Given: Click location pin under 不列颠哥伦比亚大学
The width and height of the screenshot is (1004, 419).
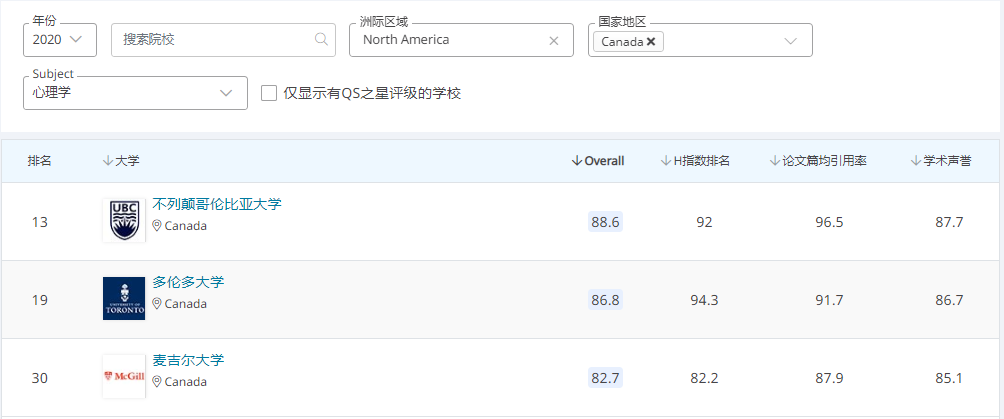Looking at the screenshot, I should [157, 226].
